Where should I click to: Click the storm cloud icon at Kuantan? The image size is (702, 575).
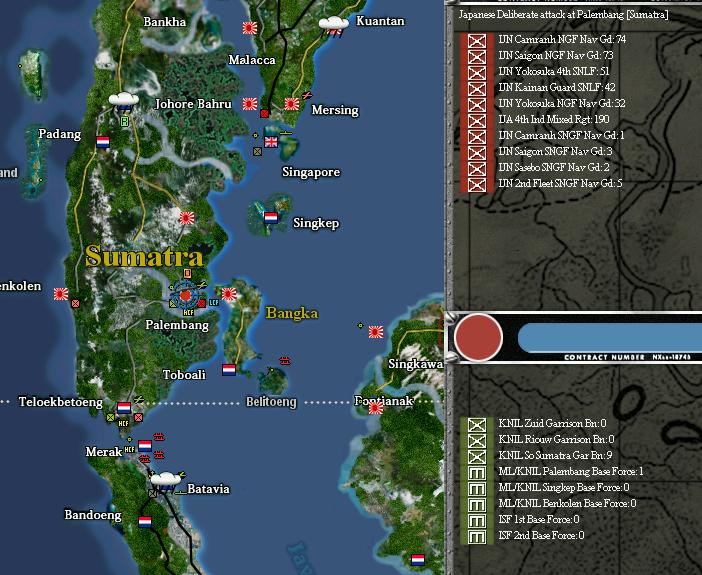[334, 26]
